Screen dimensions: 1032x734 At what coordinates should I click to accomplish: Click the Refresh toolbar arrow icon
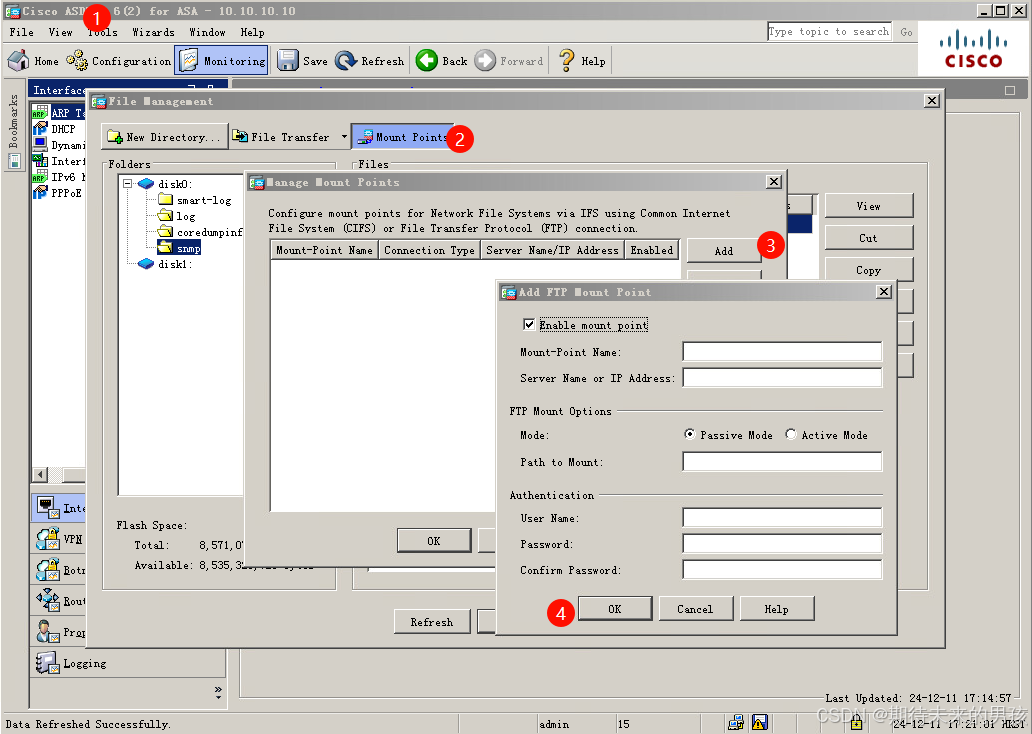(346, 61)
